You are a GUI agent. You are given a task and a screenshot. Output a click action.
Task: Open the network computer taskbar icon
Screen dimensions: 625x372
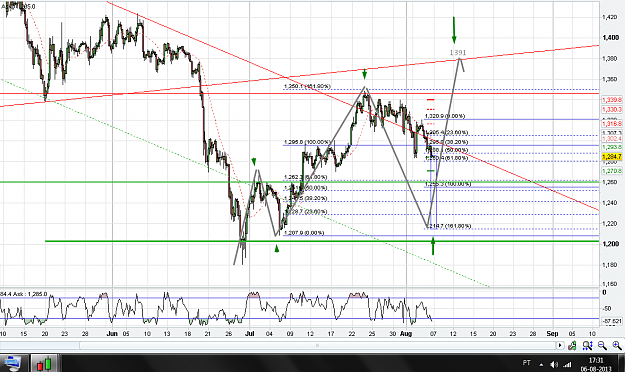click(12, 363)
